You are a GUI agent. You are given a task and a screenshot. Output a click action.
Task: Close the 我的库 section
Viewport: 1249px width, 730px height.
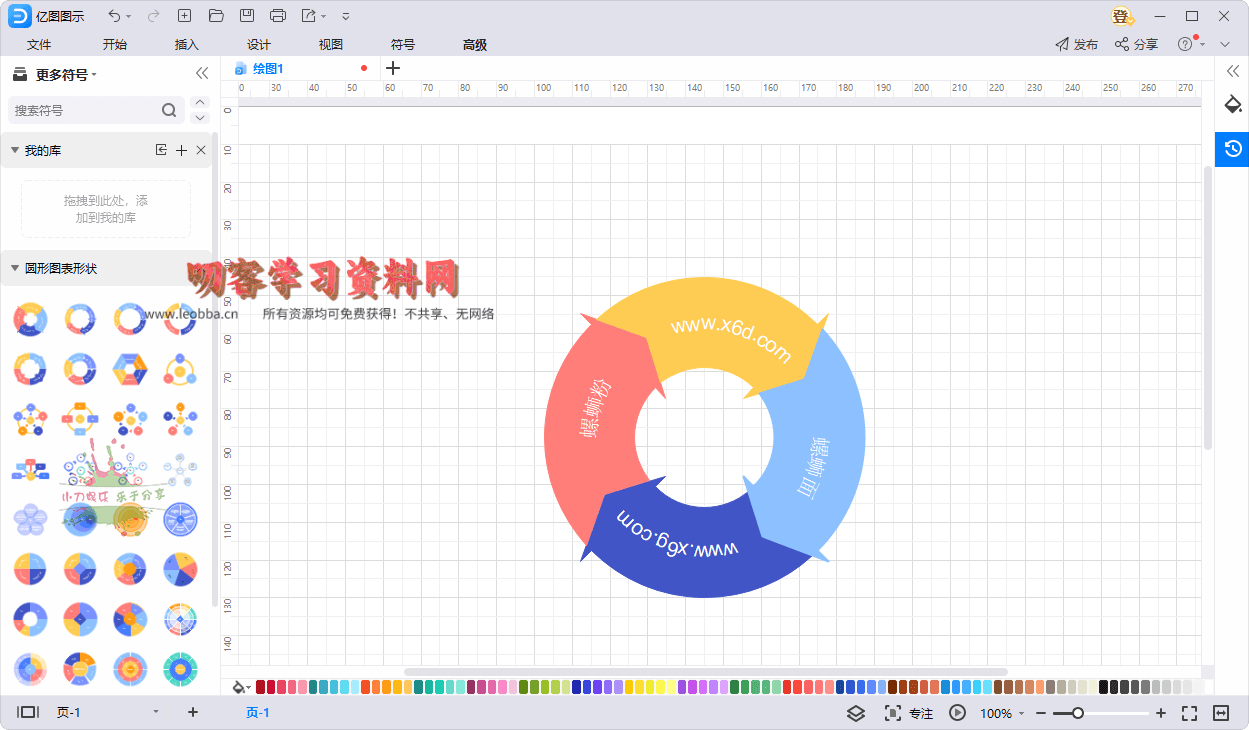click(201, 150)
